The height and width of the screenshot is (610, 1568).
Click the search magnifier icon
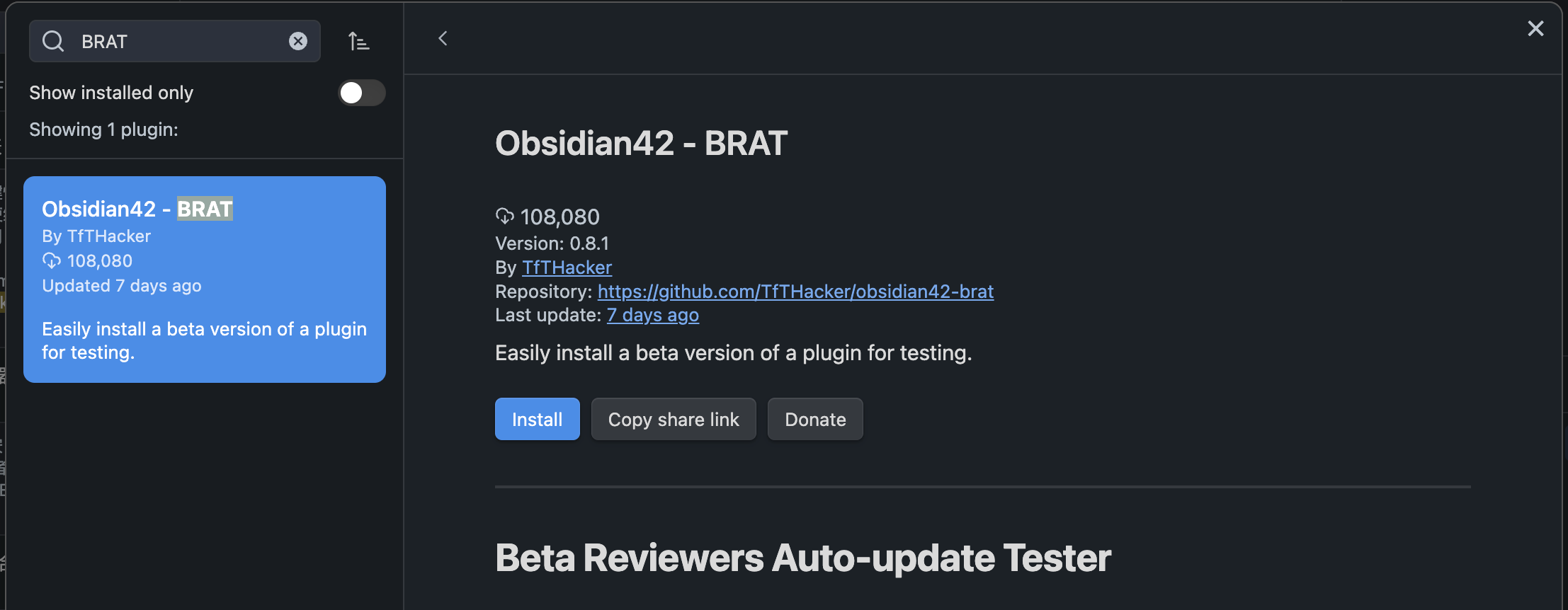53,41
